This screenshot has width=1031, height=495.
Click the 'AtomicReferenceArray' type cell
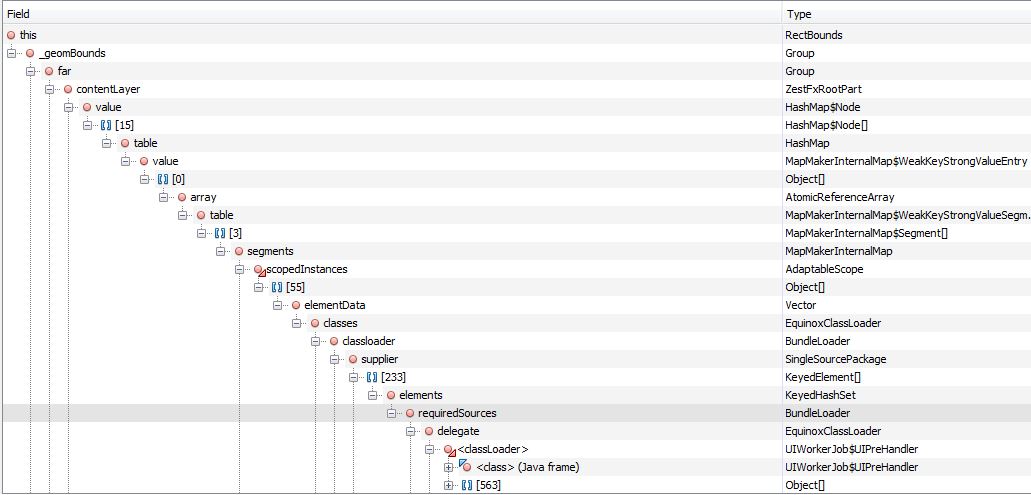click(x=839, y=197)
